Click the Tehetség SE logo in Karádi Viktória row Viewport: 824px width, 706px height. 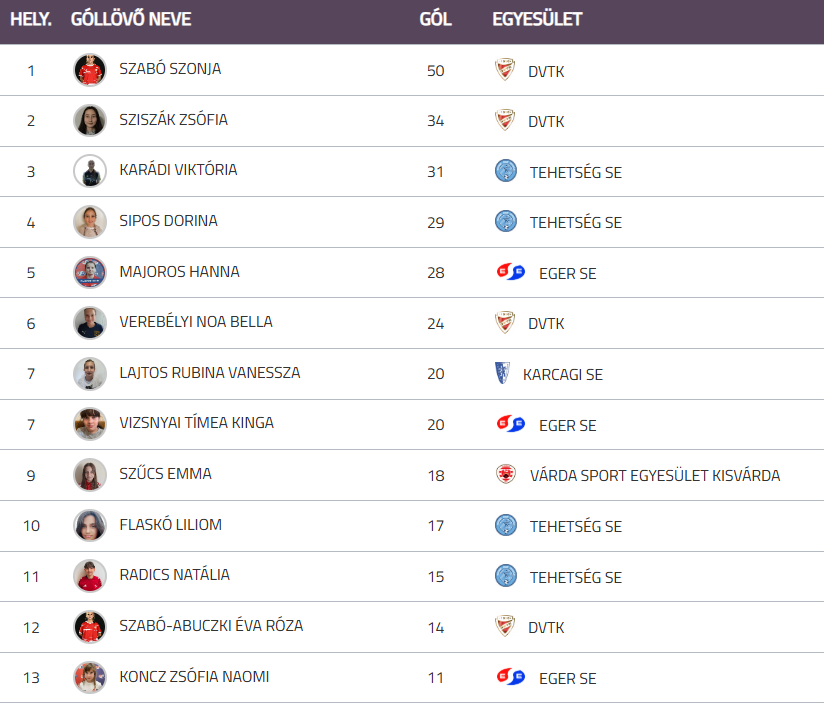point(506,171)
